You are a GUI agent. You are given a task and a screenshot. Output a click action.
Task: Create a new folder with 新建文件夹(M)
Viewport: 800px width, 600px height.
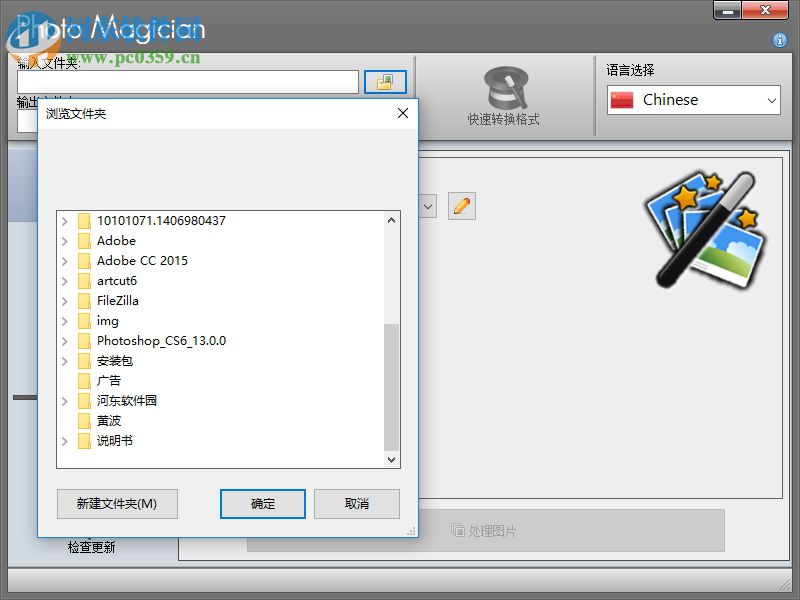(117, 504)
